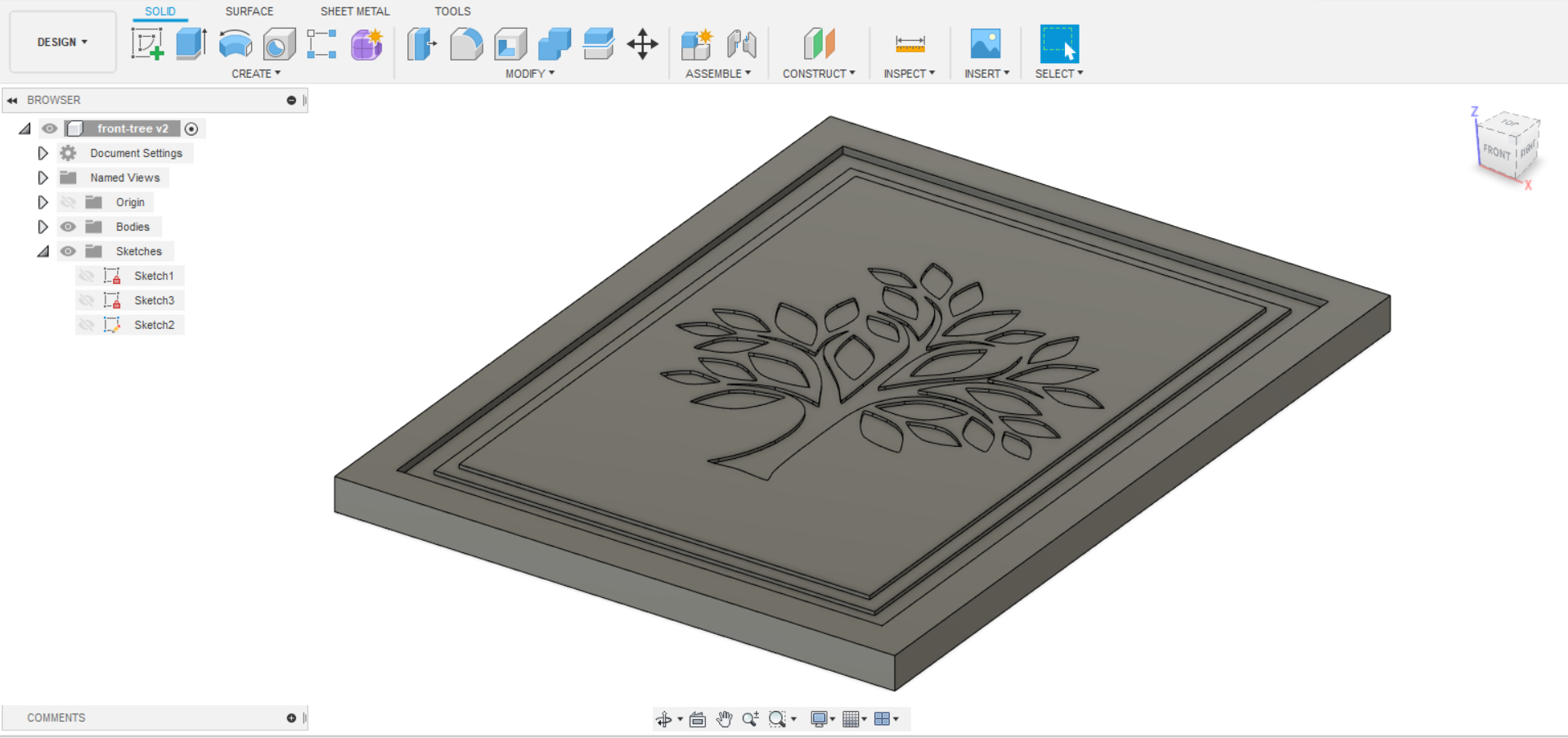
Task: Open the MODIFY menu label
Action: (529, 74)
